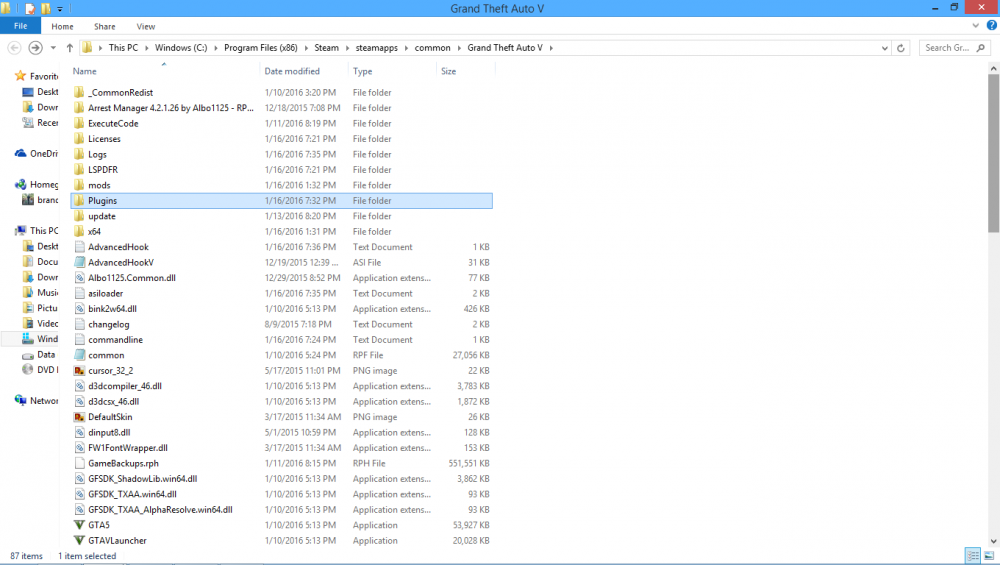Viewport: 1000px width, 565px height.
Task: Select the GTAVLauncher application icon
Action: 79,541
